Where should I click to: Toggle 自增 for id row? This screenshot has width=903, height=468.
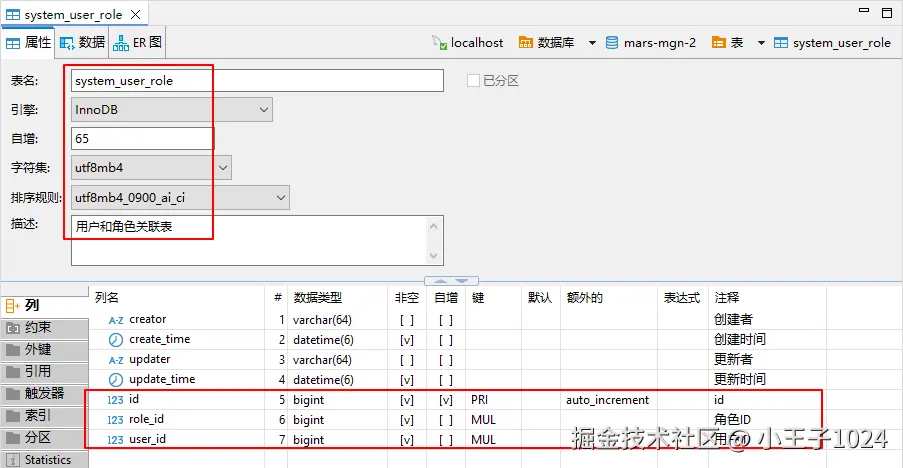click(x=446, y=400)
